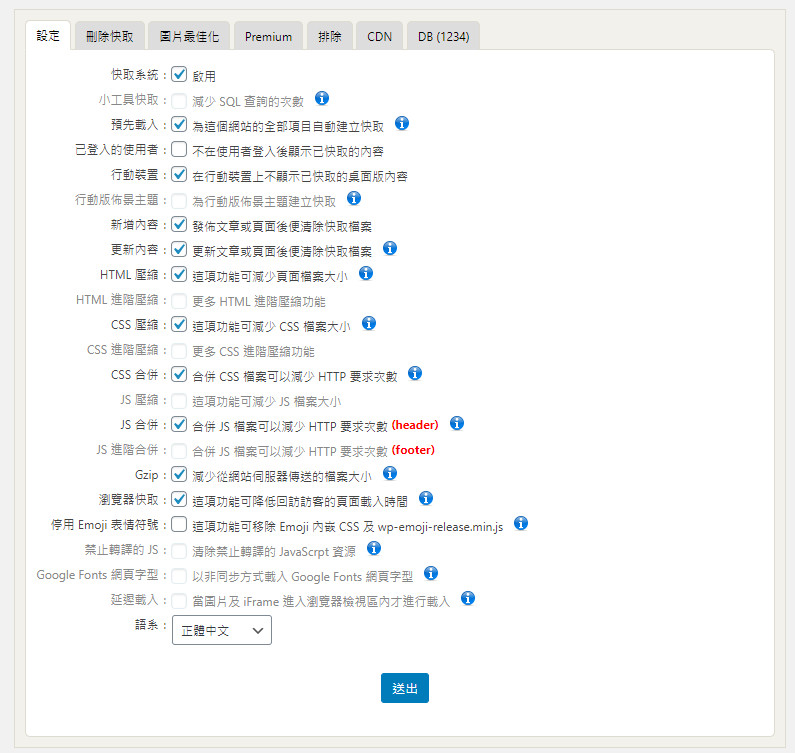Go to the CDN tab

click(379, 37)
